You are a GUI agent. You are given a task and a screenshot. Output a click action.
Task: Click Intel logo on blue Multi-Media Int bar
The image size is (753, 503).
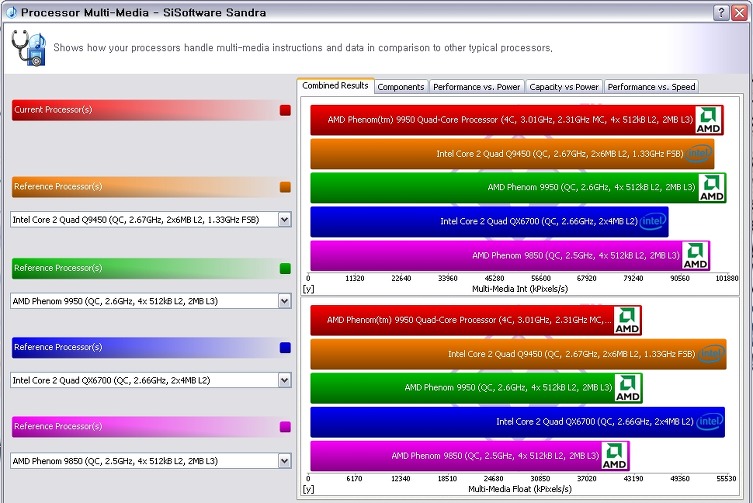click(653, 221)
